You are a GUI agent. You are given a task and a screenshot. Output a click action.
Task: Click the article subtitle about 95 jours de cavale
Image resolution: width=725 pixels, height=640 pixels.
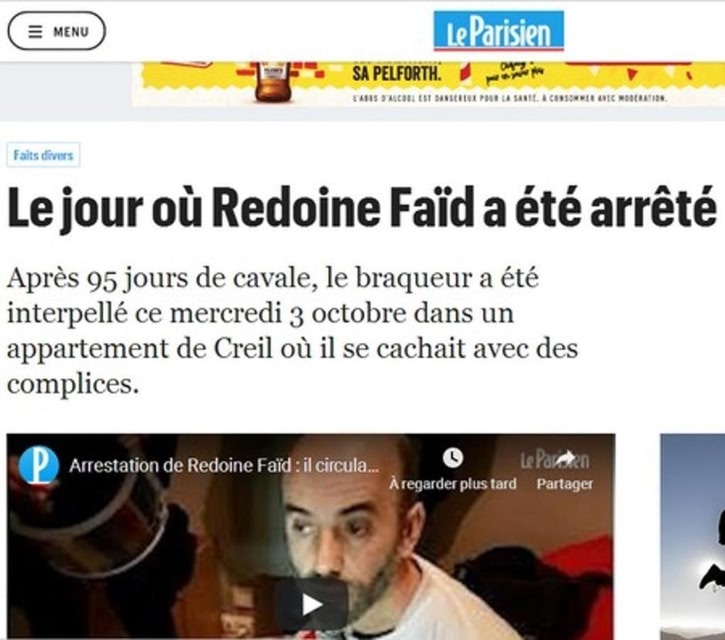[x=292, y=331]
